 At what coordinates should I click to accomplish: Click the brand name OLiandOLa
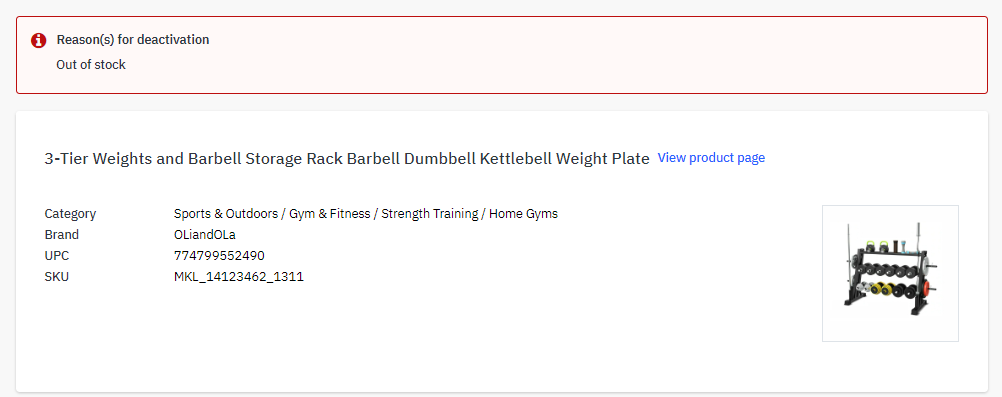pos(205,235)
